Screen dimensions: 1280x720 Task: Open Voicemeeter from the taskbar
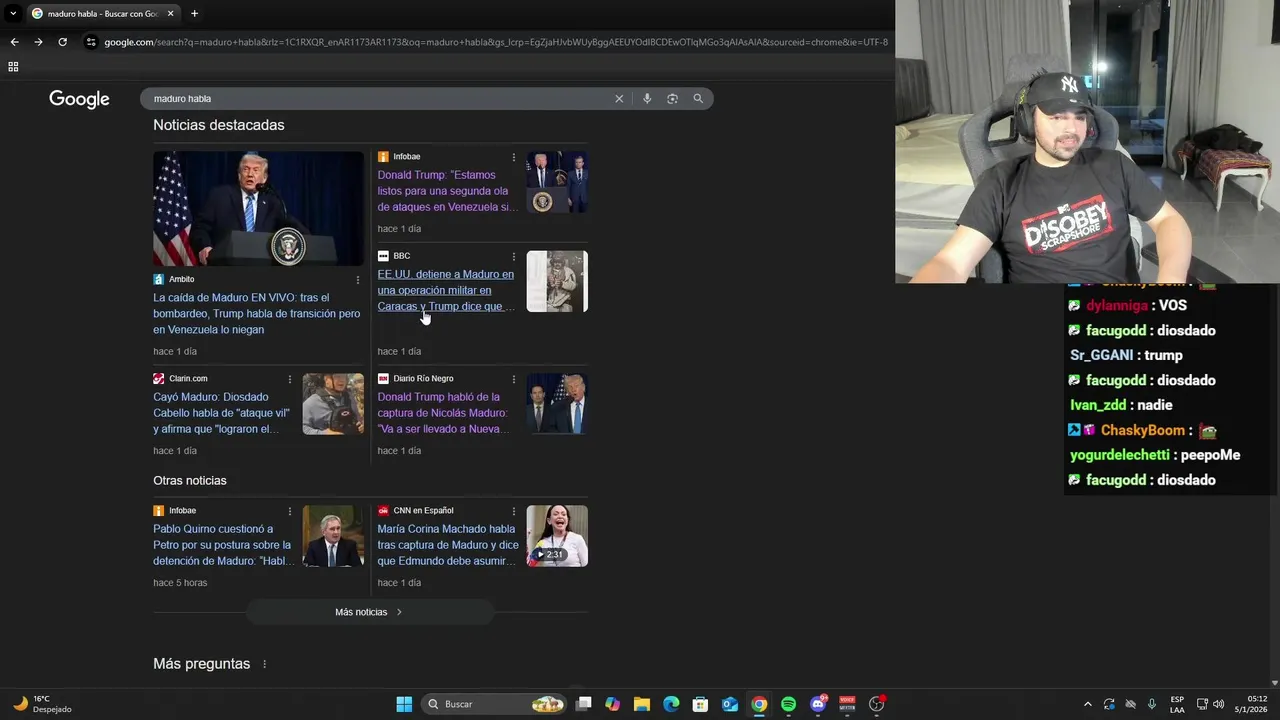[847, 704]
